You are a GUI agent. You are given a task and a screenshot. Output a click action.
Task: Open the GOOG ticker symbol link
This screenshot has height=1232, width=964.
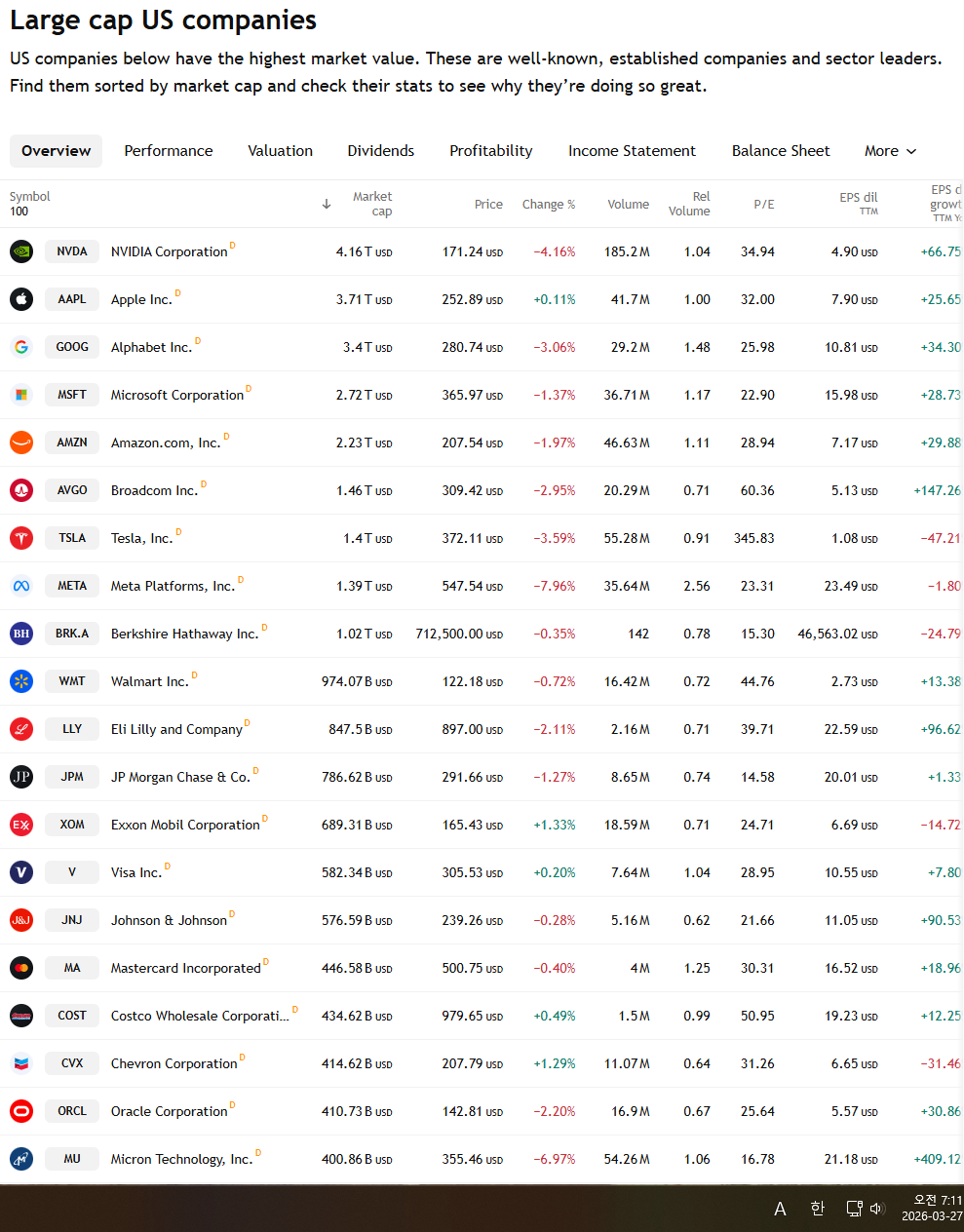[x=72, y=347]
